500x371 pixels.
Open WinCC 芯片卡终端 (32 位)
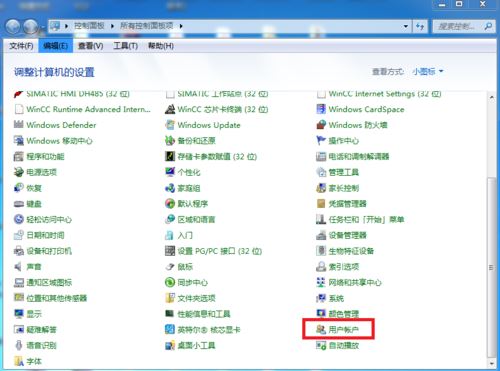pos(217,109)
